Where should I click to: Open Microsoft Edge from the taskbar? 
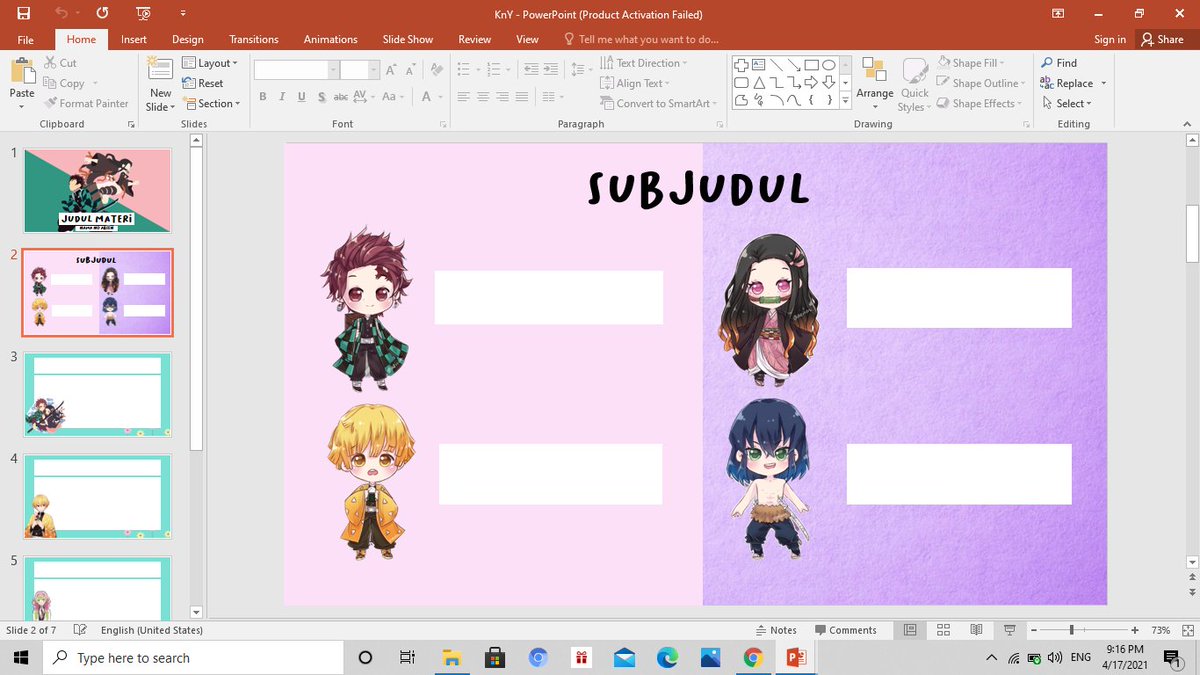point(666,657)
